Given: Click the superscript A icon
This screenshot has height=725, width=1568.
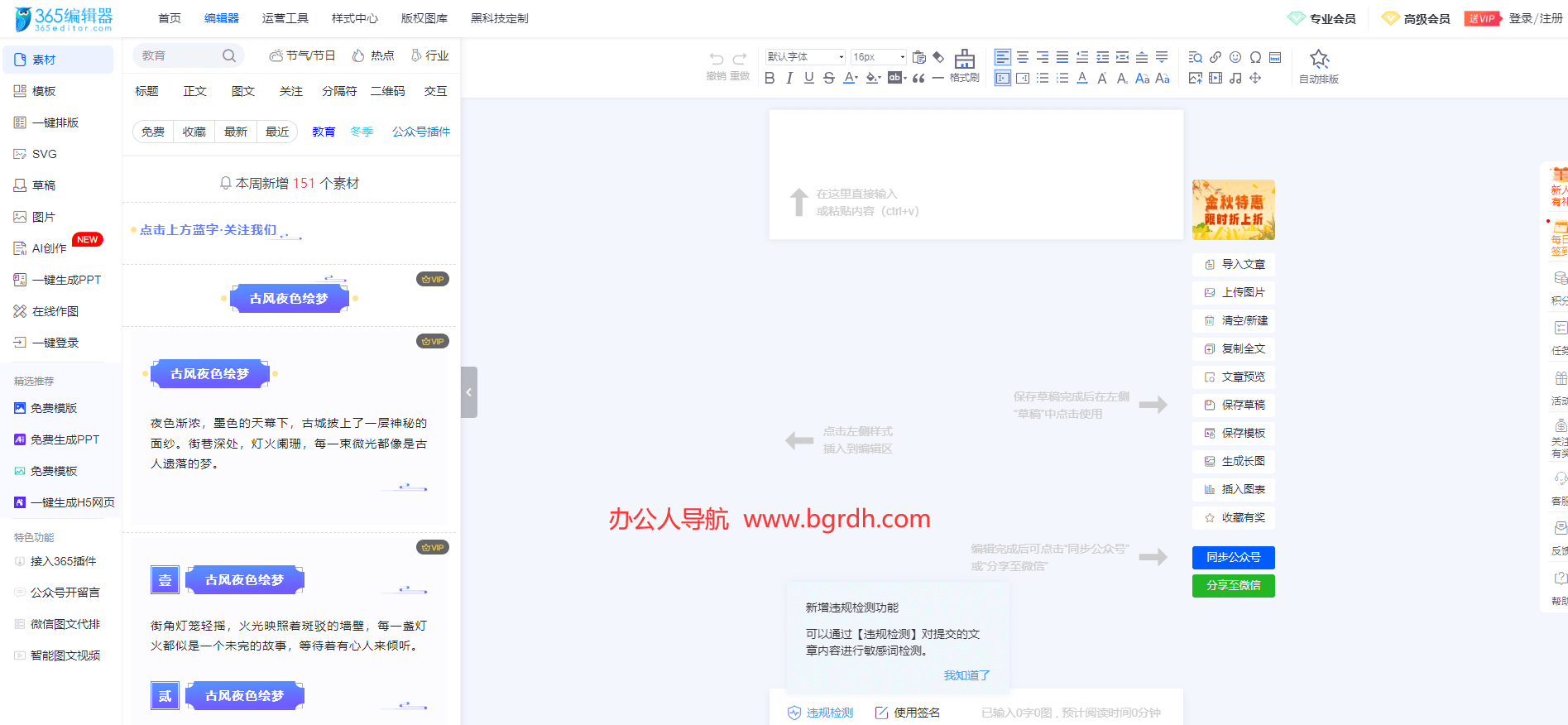Looking at the screenshot, I should point(1102,78).
